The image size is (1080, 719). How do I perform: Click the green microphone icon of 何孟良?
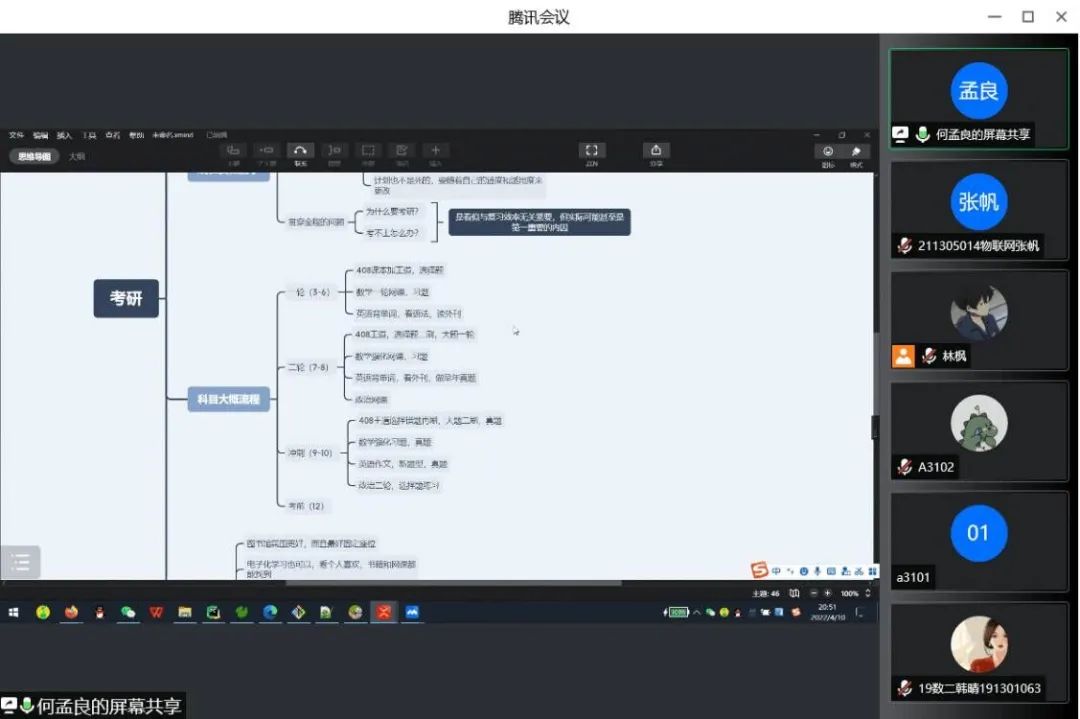click(x=922, y=134)
